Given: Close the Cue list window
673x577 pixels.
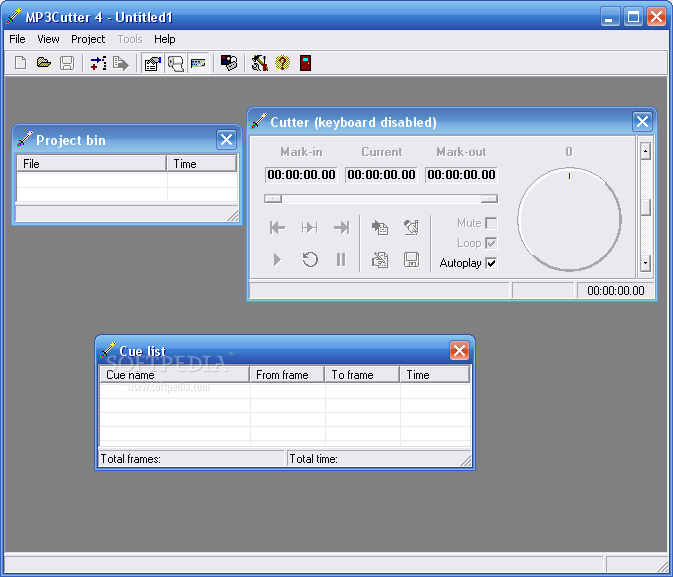Looking at the screenshot, I should click(x=459, y=350).
